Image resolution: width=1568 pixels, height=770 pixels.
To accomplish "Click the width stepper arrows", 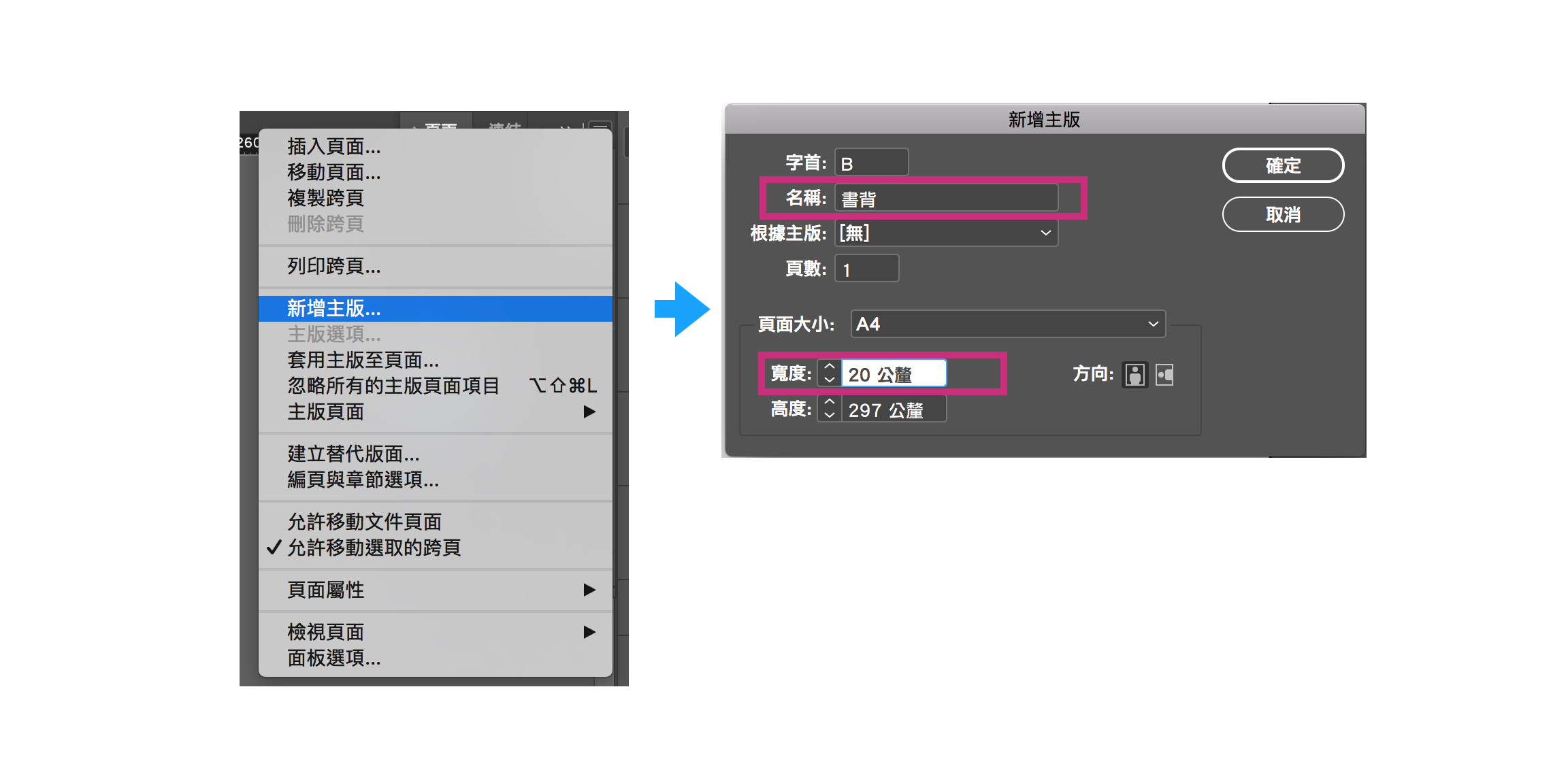I will pyautogui.click(x=829, y=373).
